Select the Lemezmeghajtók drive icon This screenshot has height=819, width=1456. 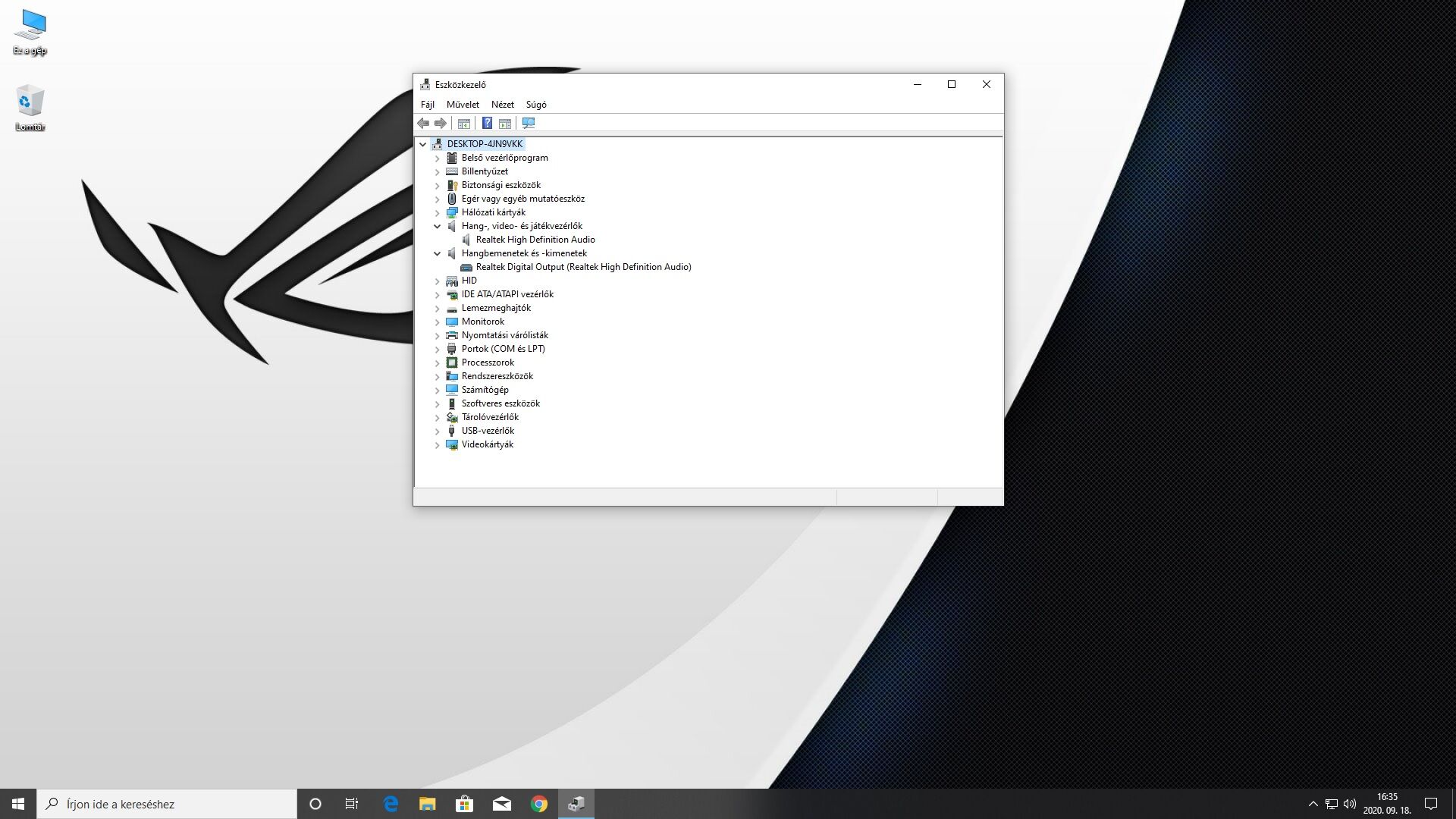click(x=452, y=308)
